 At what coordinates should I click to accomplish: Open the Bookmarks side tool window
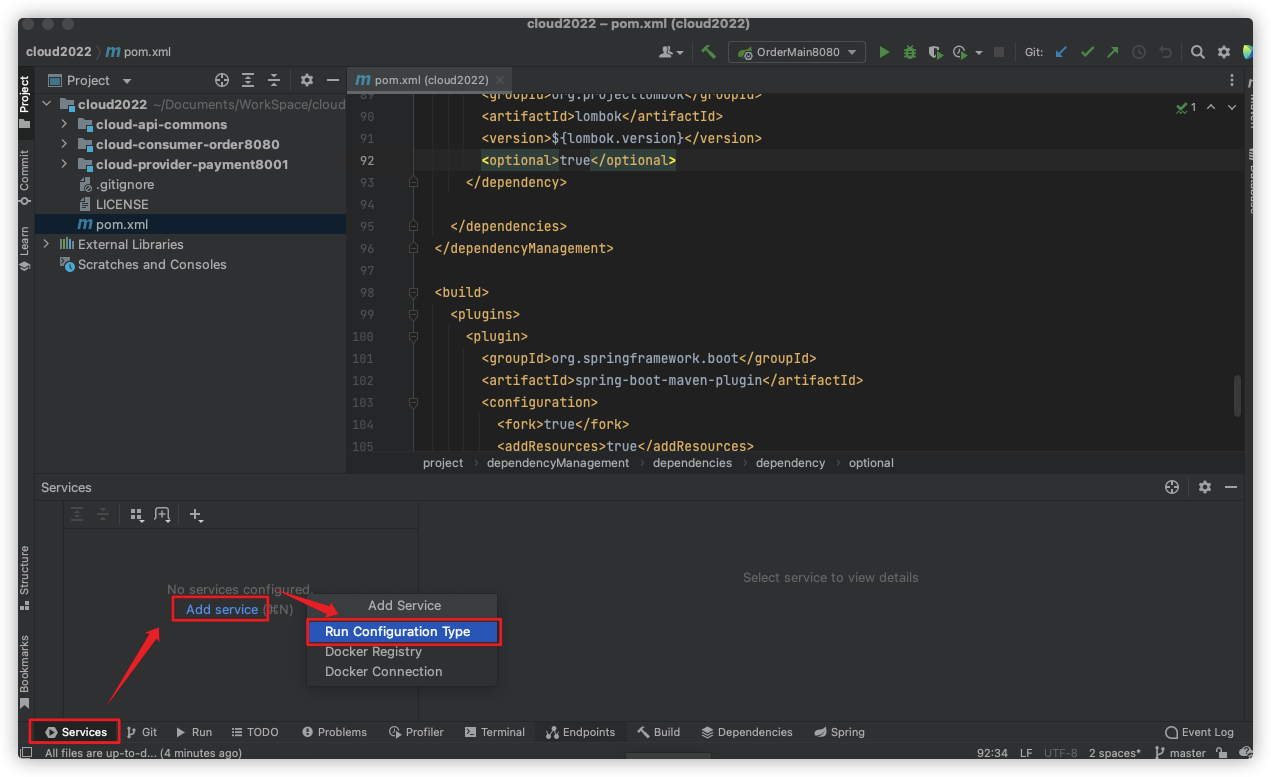pyautogui.click(x=25, y=671)
